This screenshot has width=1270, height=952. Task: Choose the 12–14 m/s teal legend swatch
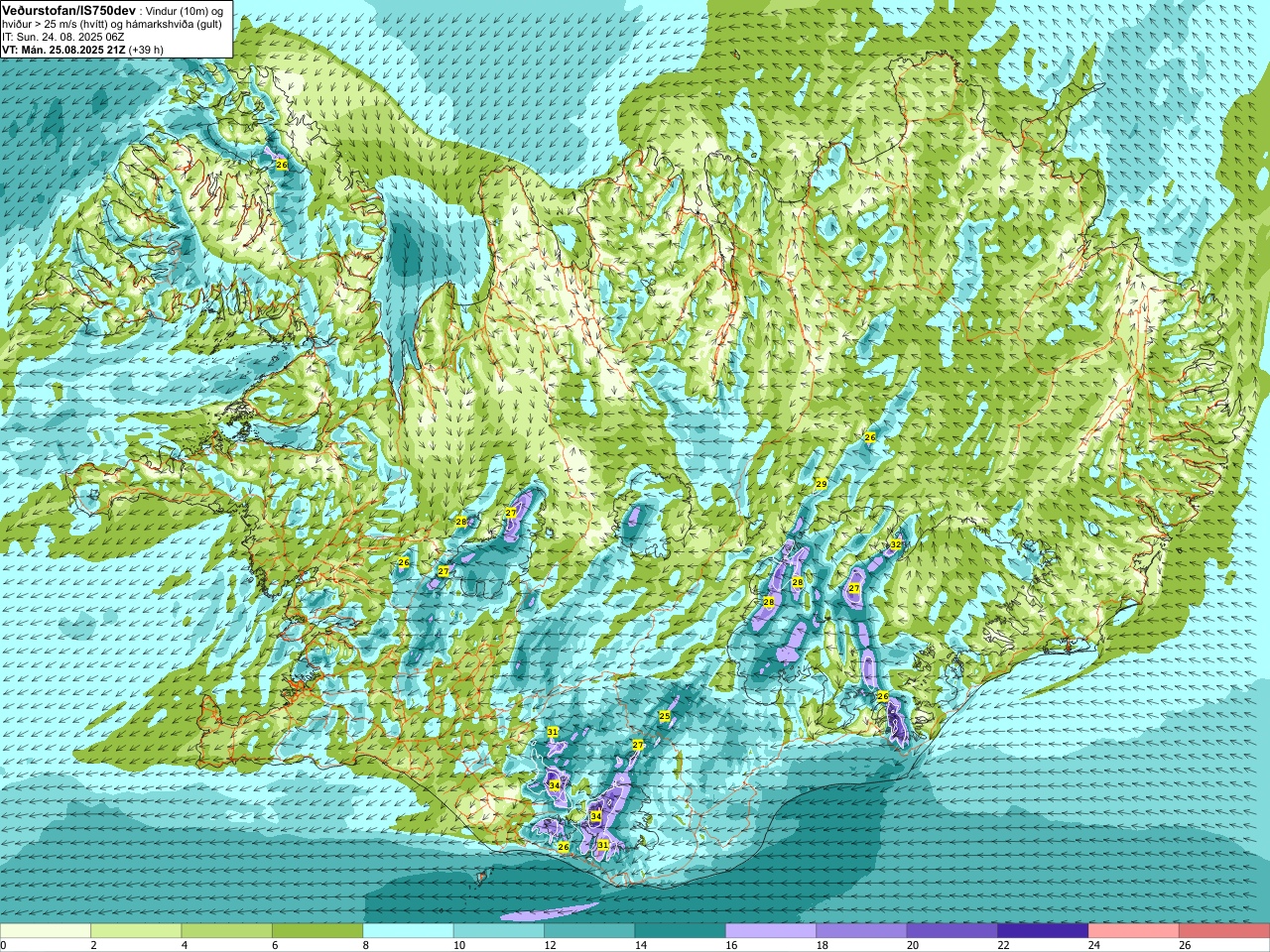(589, 931)
